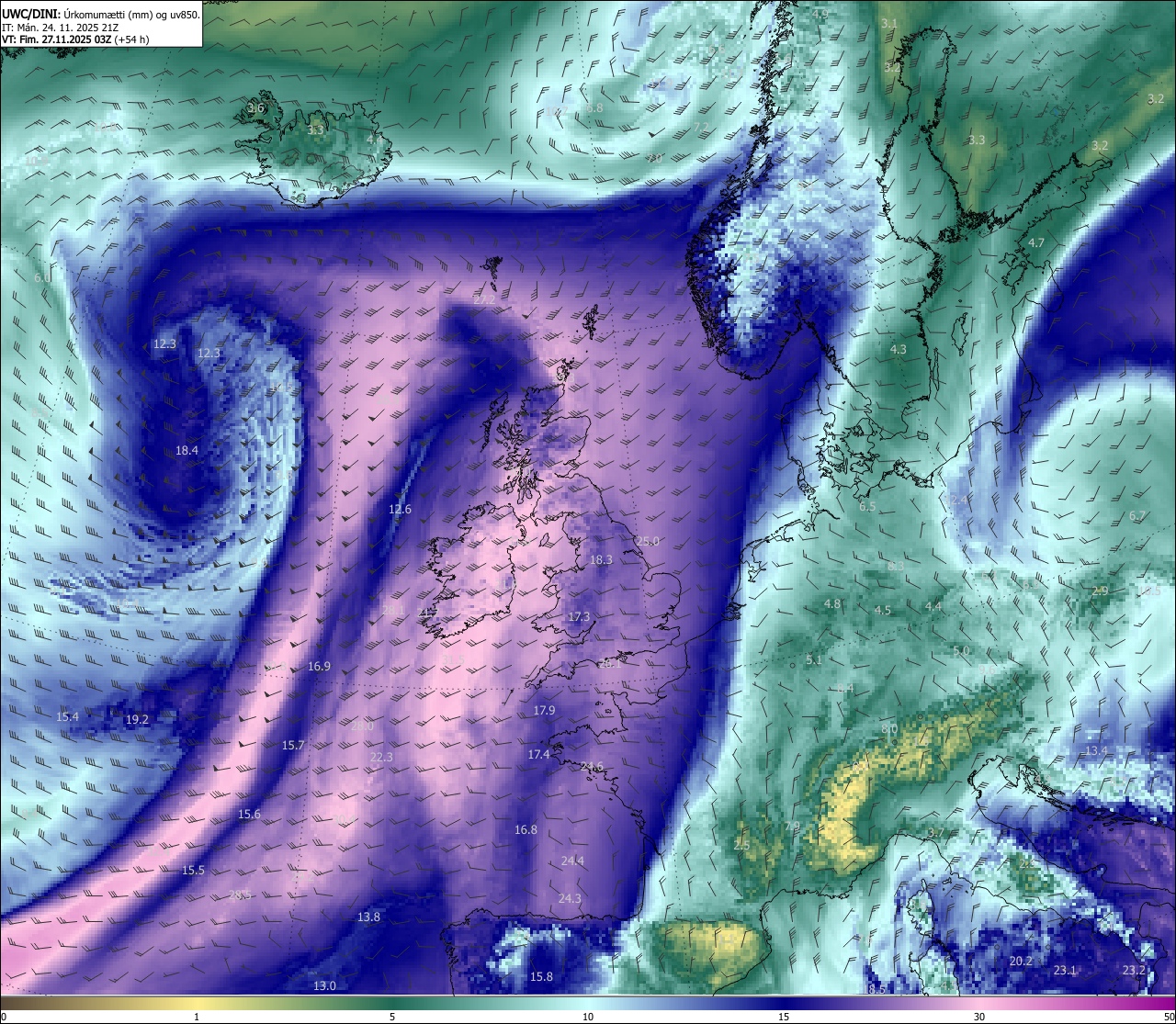Click the 15.8 value over Spain
The width and height of the screenshot is (1176, 1024).
coord(542,976)
